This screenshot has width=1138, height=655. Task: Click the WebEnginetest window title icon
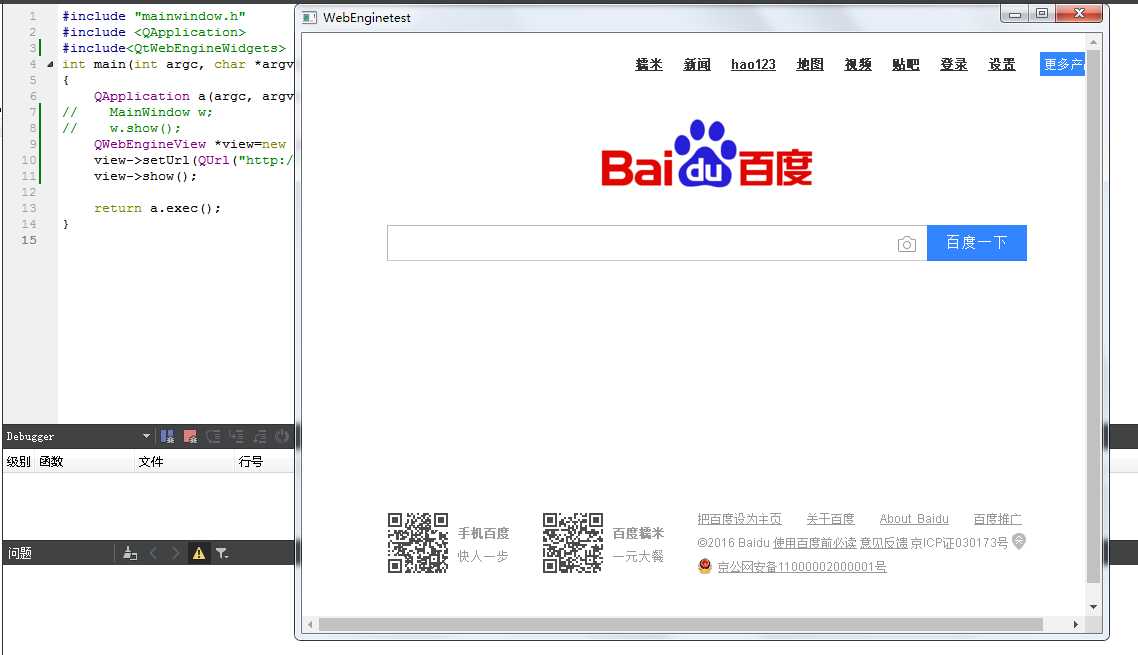[x=310, y=17]
